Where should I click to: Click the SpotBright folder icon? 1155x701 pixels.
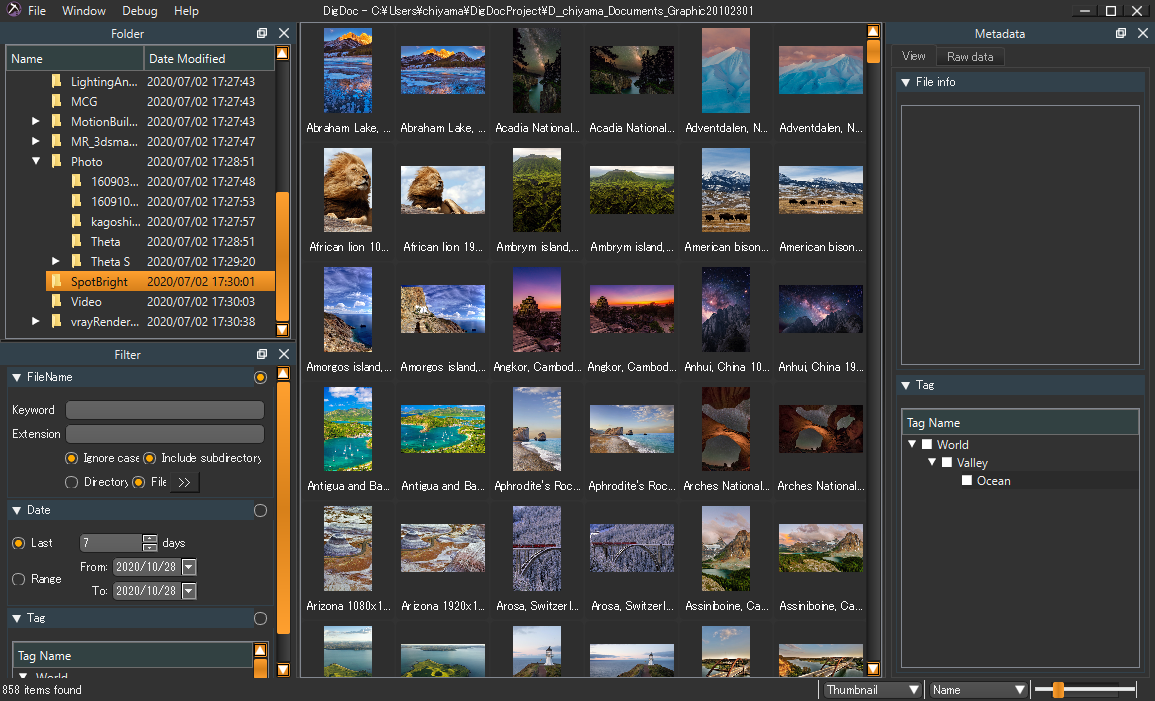57,281
